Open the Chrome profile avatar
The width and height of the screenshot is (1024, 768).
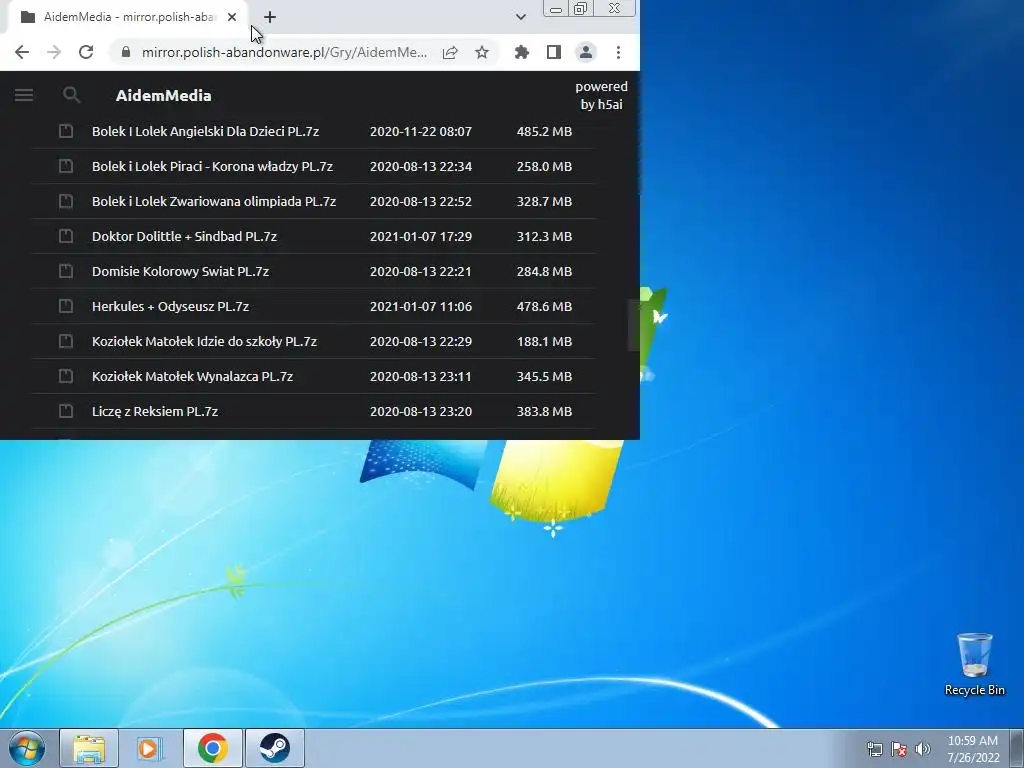pyautogui.click(x=586, y=52)
